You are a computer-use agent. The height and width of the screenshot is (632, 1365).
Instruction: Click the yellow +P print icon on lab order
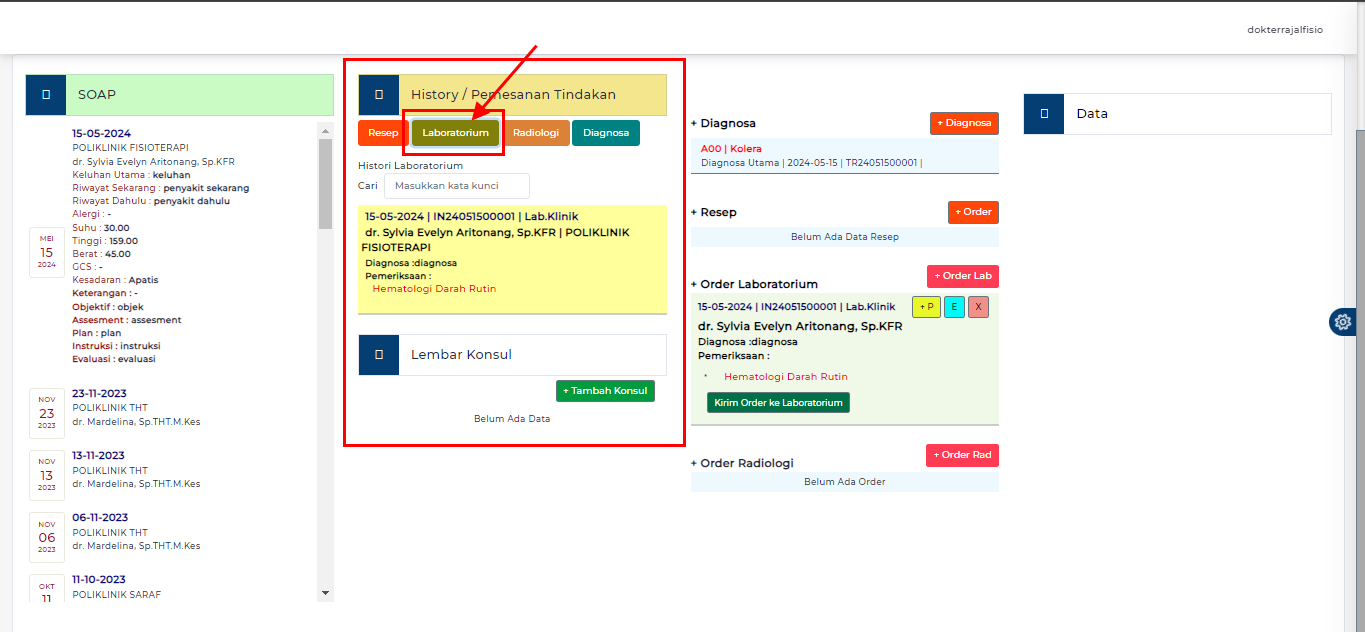[x=926, y=307]
